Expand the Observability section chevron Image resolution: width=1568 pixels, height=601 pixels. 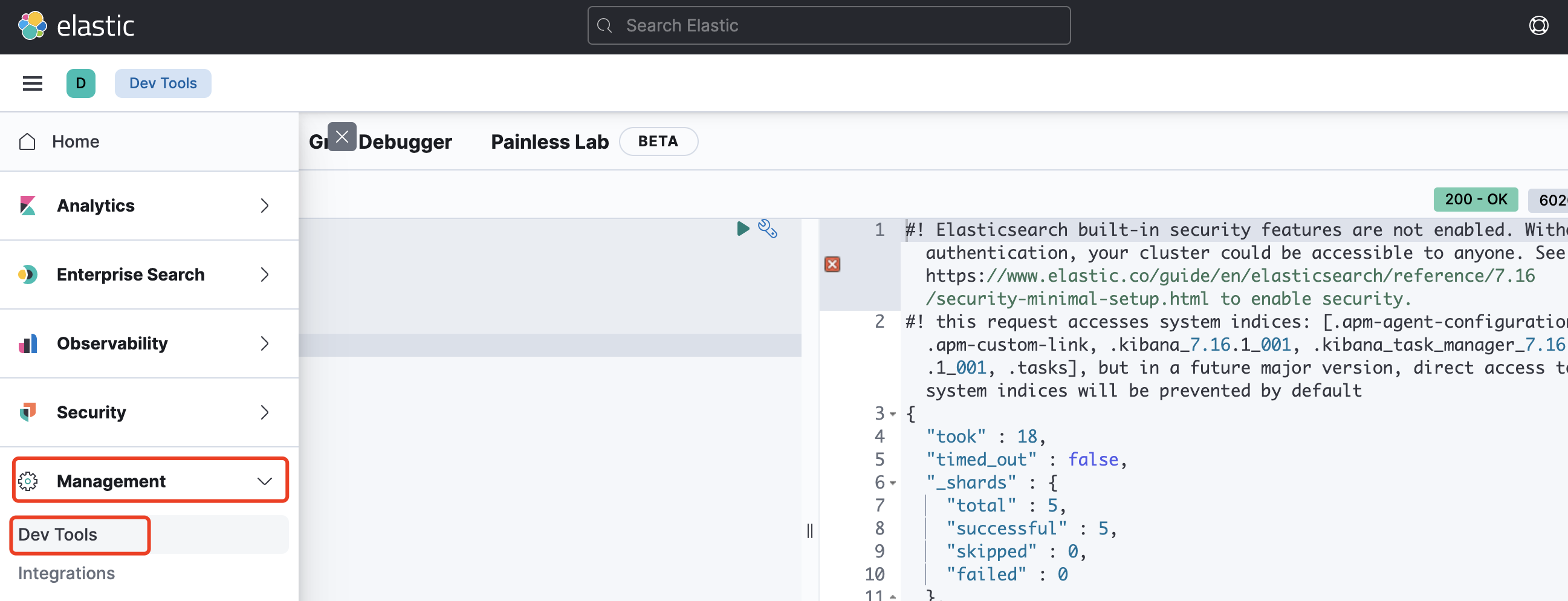click(x=264, y=343)
